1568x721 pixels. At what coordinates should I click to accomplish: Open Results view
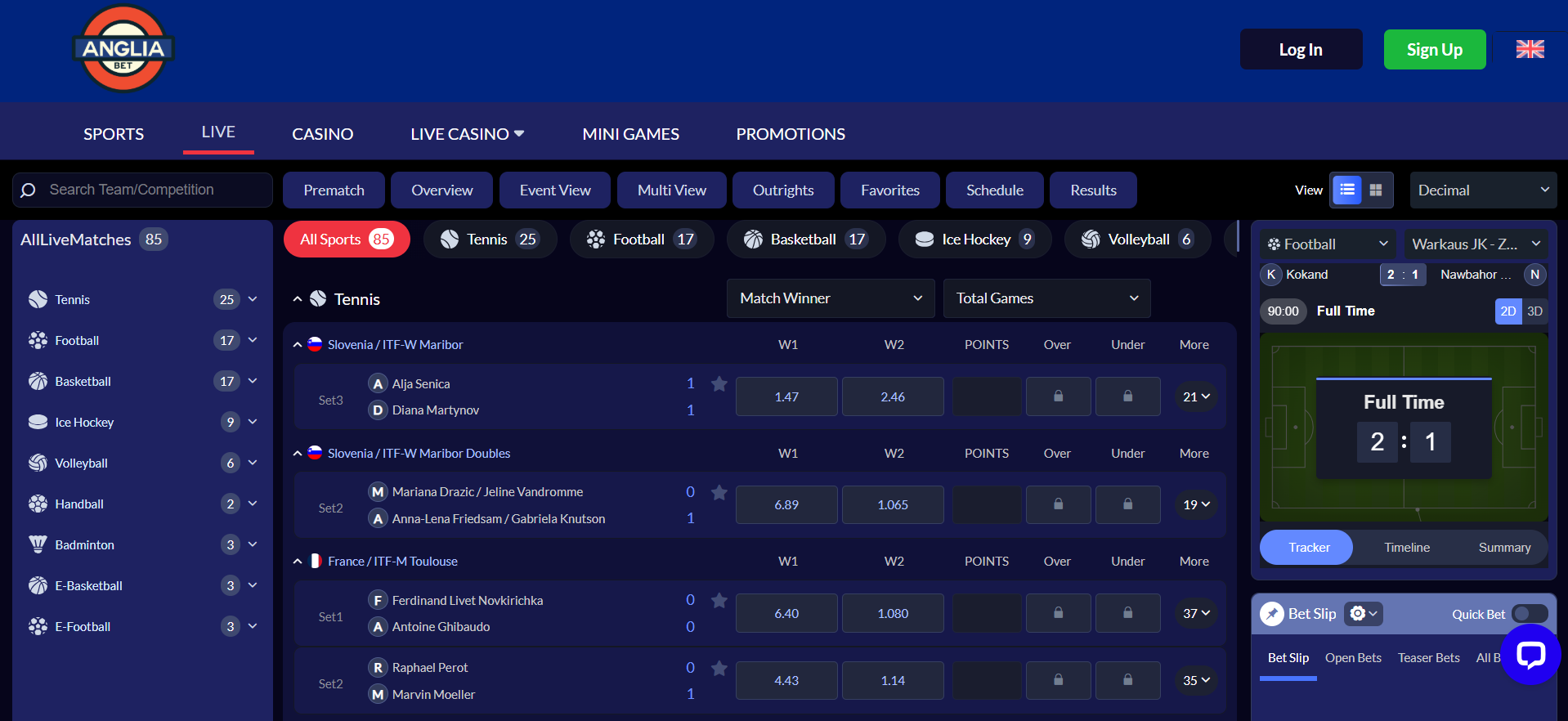pos(1093,190)
